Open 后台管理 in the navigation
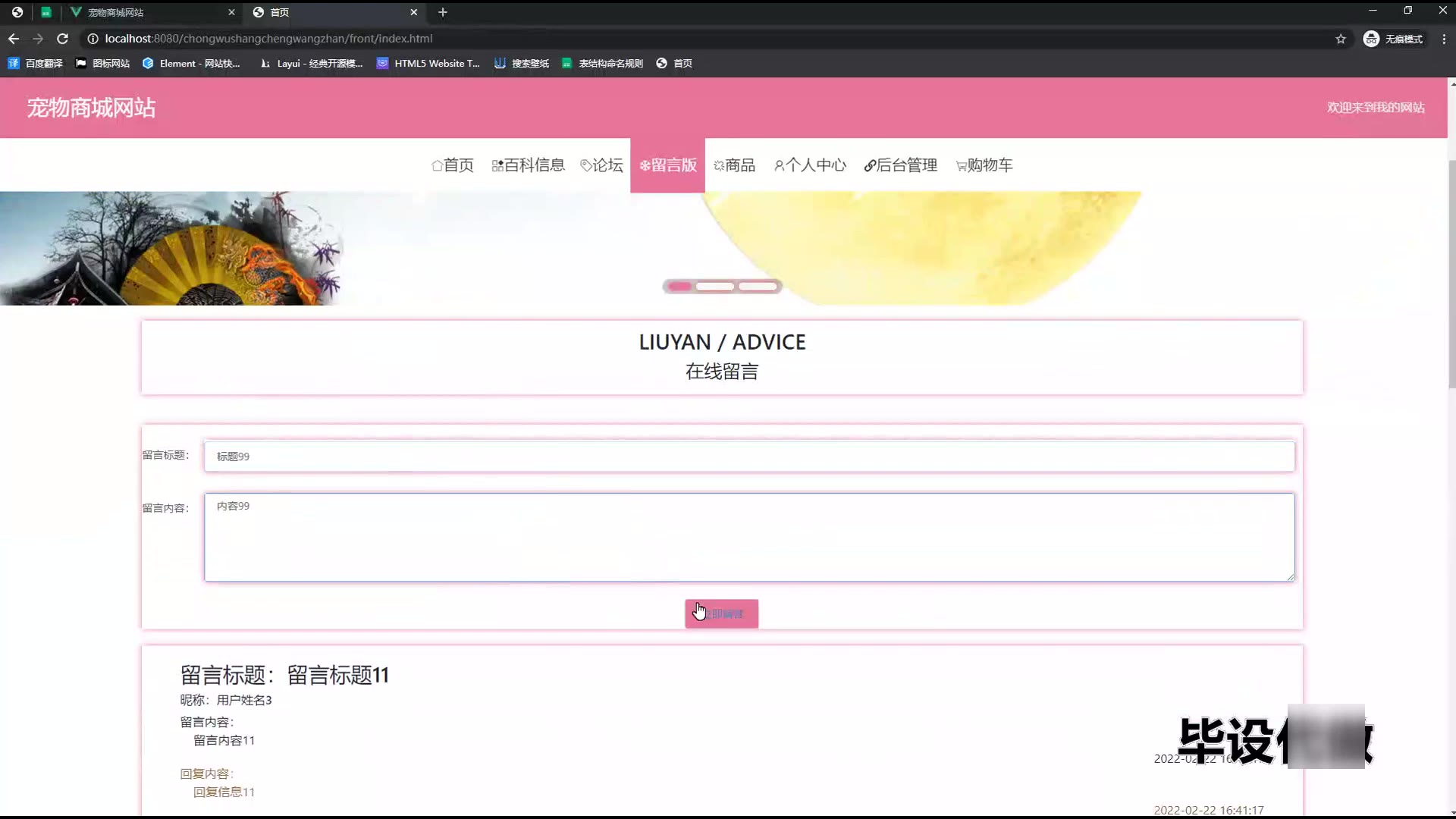 click(x=901, y=165)
